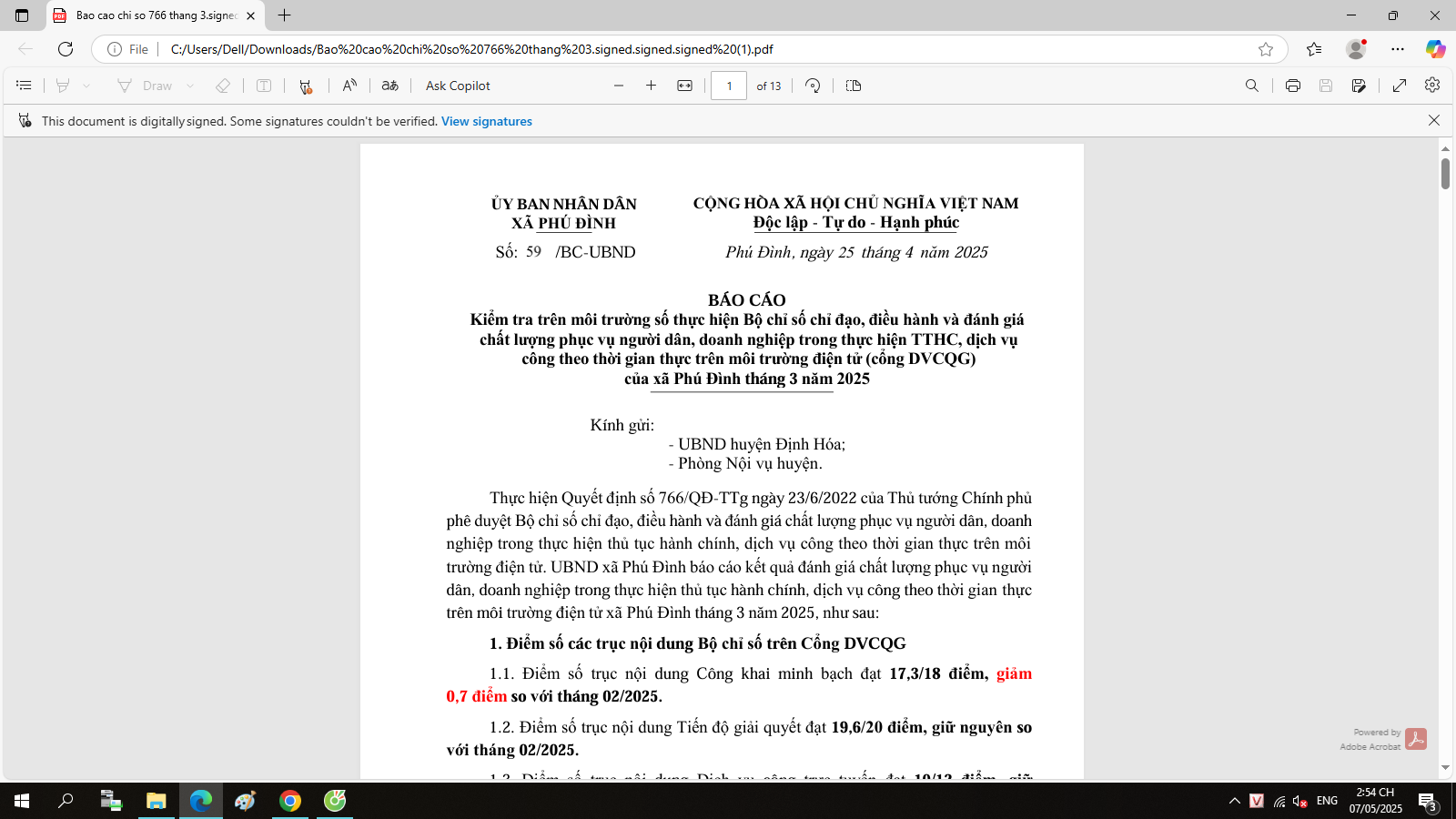This screenshot has width=1456, height=819.
Task: Open PDF viewer settings gear
Action: 1432,85
